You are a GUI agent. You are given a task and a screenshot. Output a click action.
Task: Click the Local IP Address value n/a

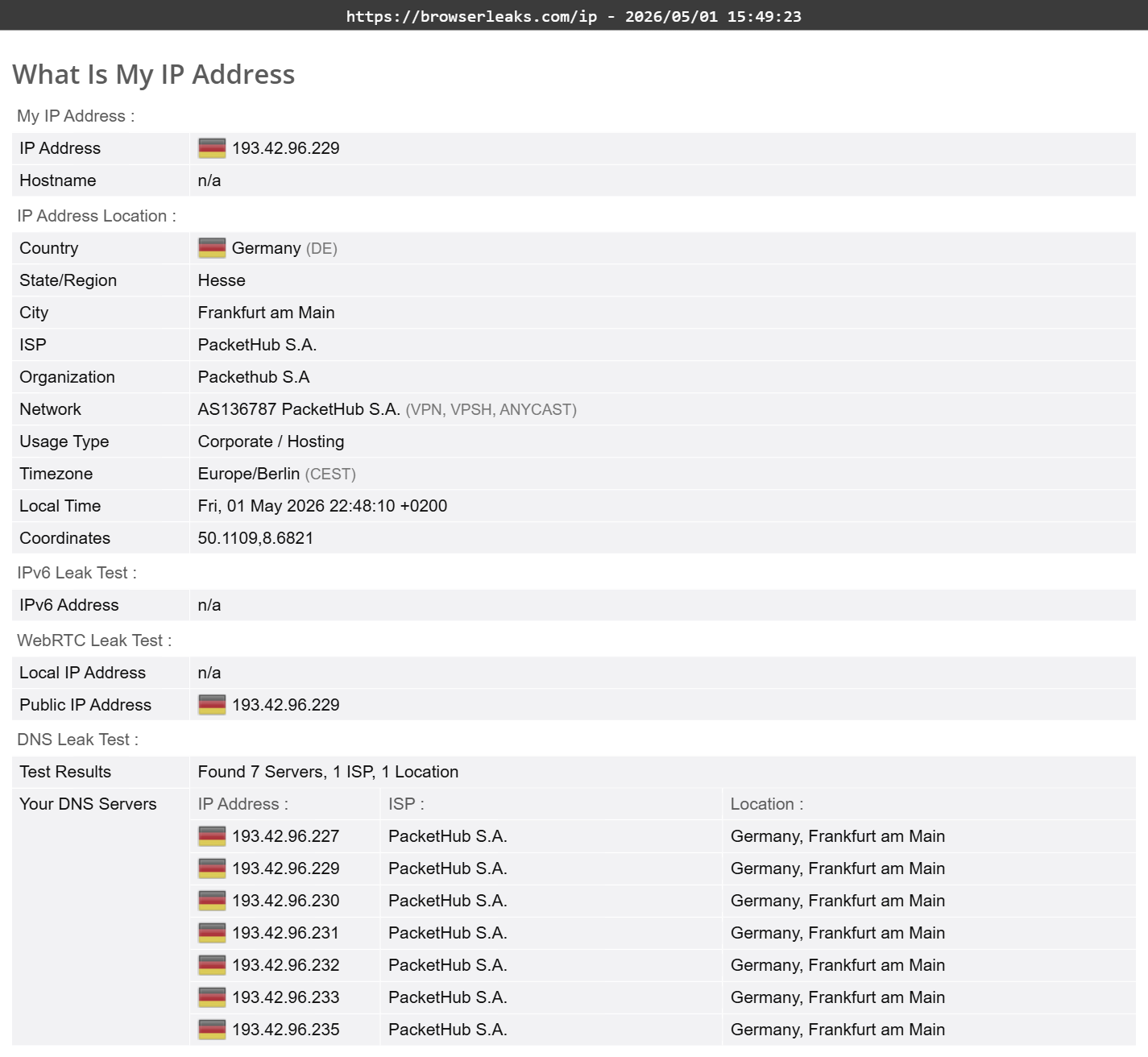click(209, 673)
